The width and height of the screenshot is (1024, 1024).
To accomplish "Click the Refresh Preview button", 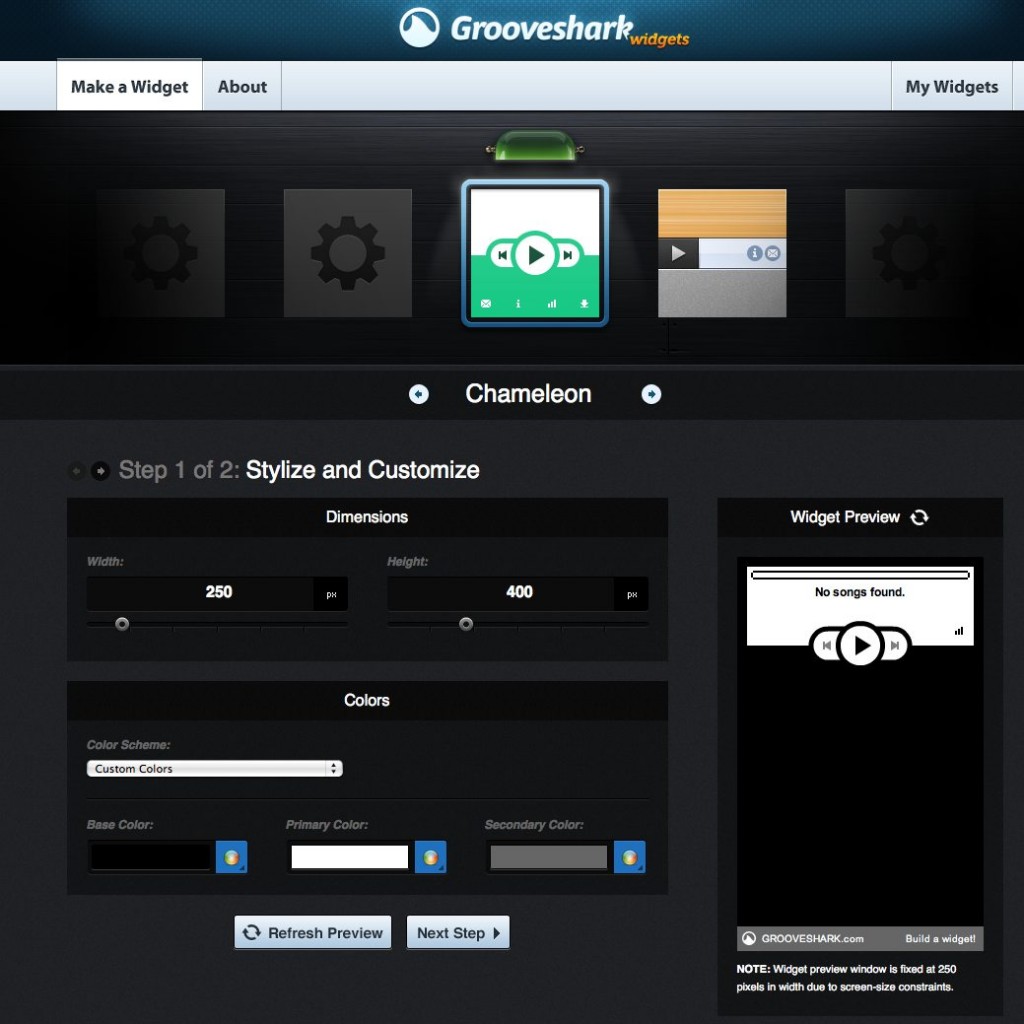I will 313,933.
